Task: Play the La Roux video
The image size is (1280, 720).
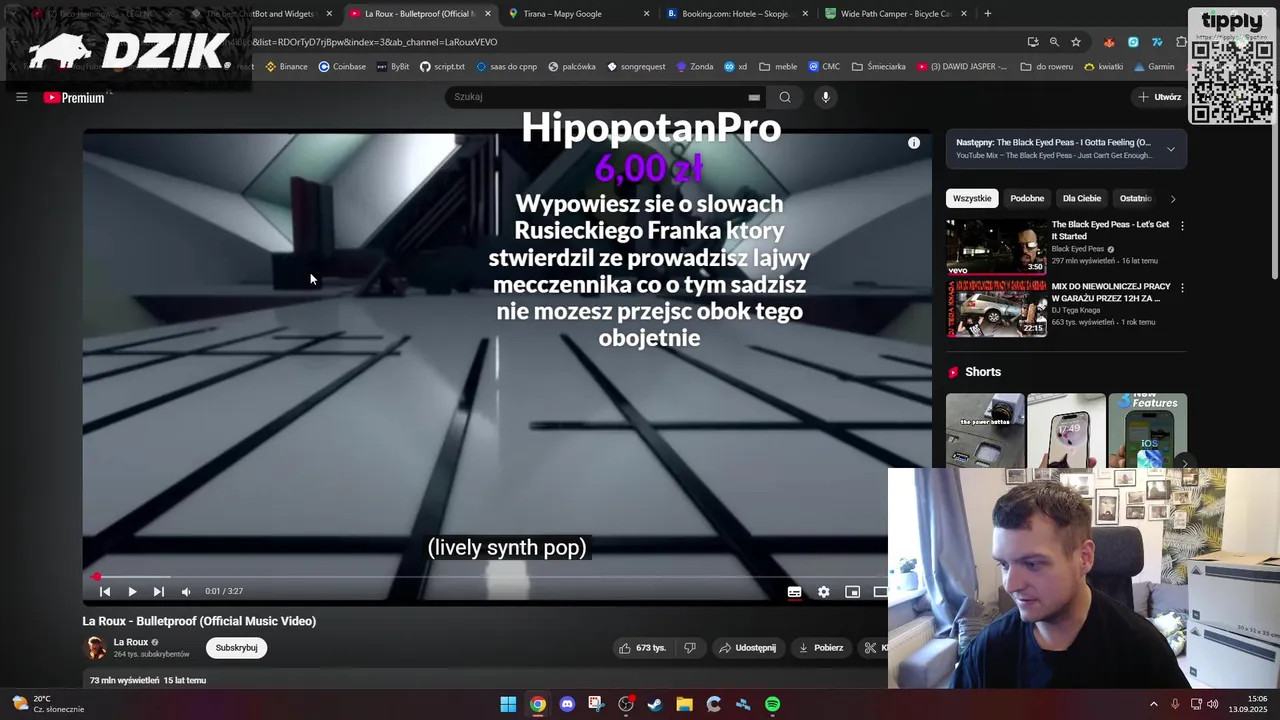Action: (132, 592)
